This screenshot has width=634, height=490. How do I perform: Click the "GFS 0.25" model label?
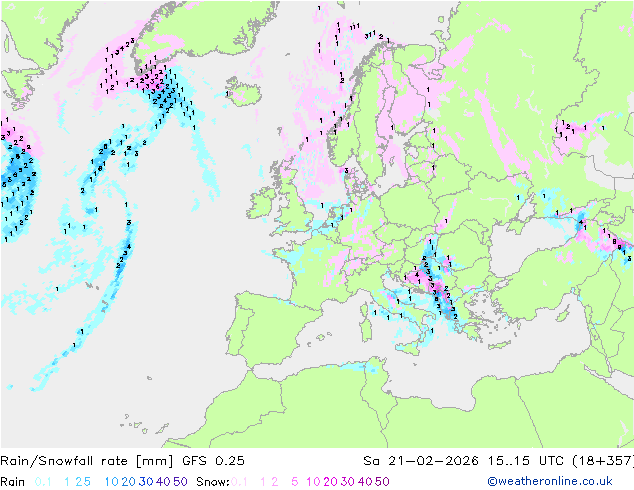(213, 461)
